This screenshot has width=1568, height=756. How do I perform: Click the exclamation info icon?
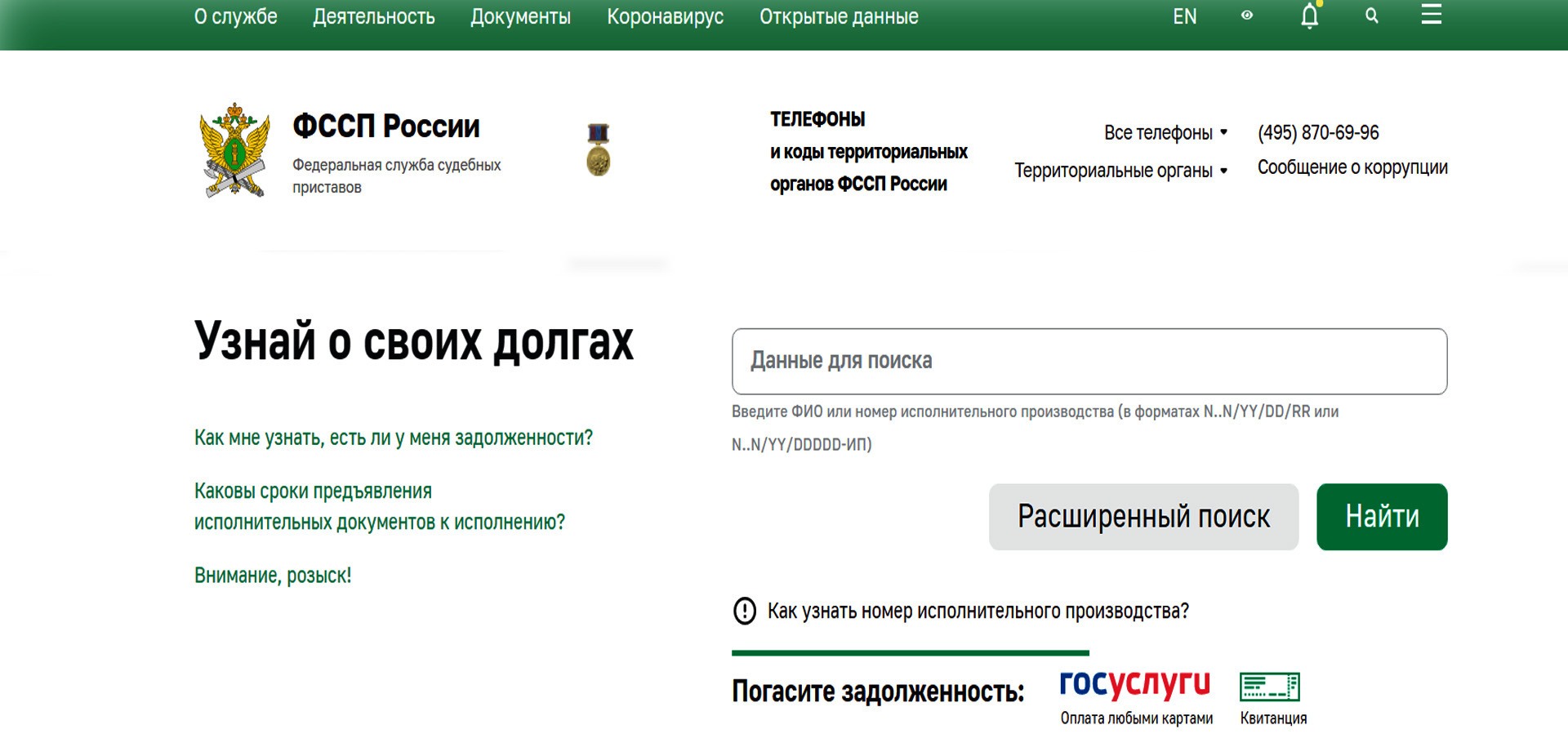coord(745,611)
